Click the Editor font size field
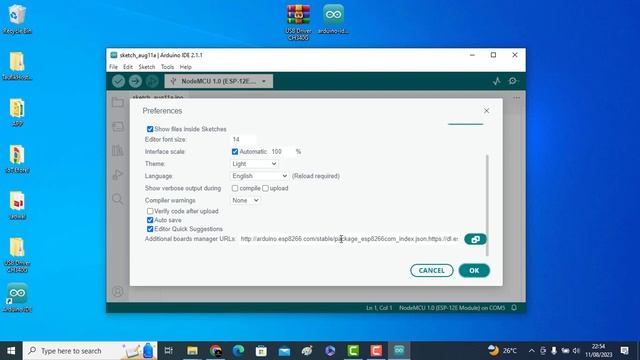640x360 pixels. 244,140
